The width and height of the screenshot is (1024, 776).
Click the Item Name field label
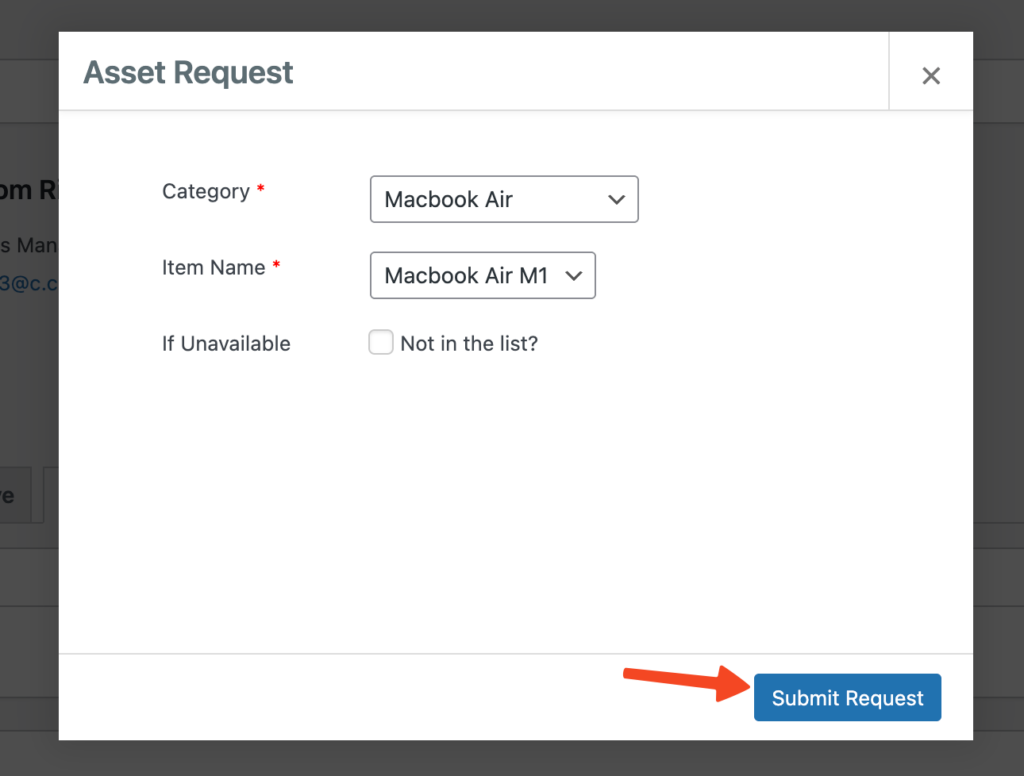pyautogui.click(x=213, y=267)
